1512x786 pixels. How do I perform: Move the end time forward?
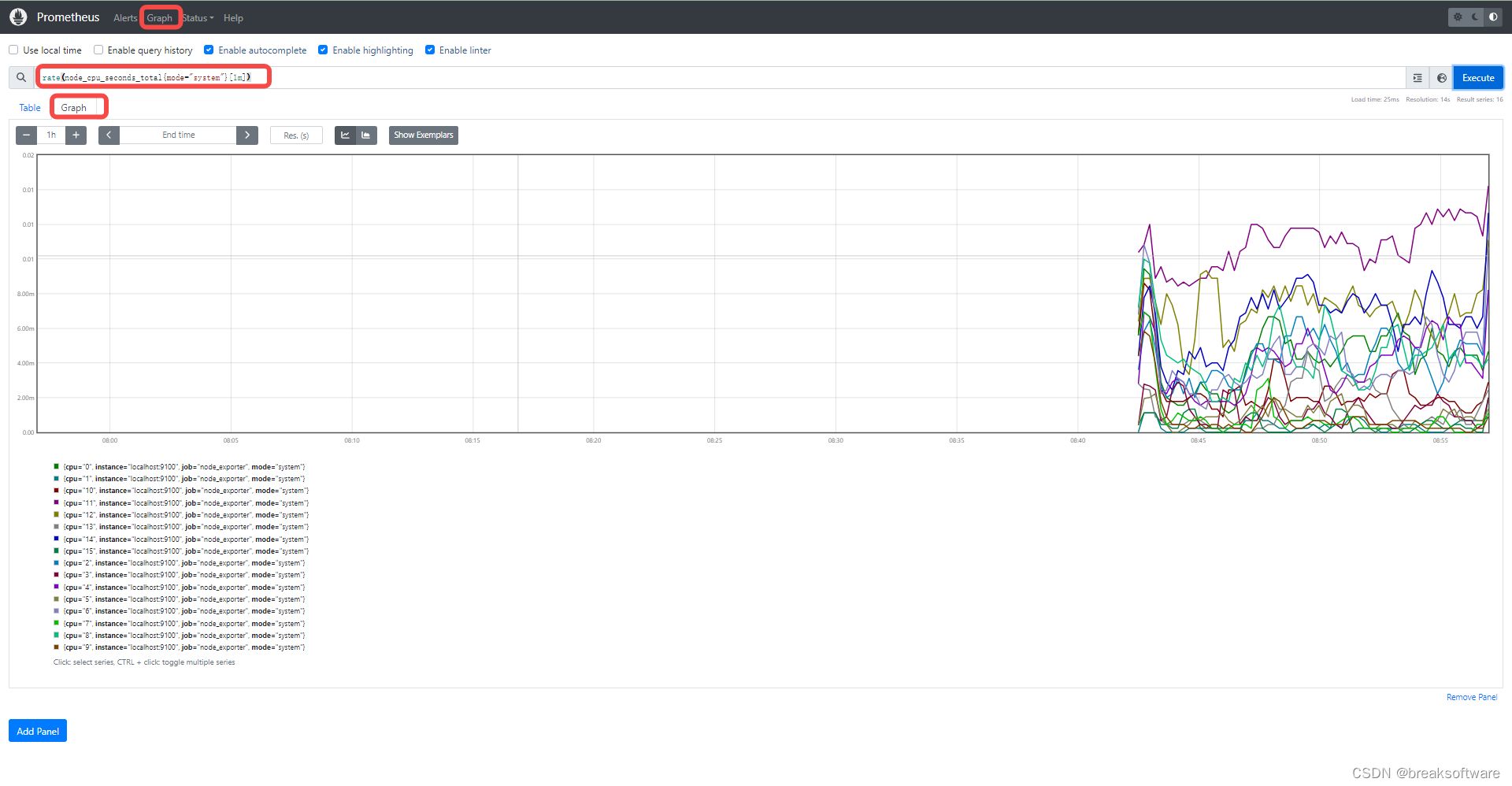tap(247, 135)
